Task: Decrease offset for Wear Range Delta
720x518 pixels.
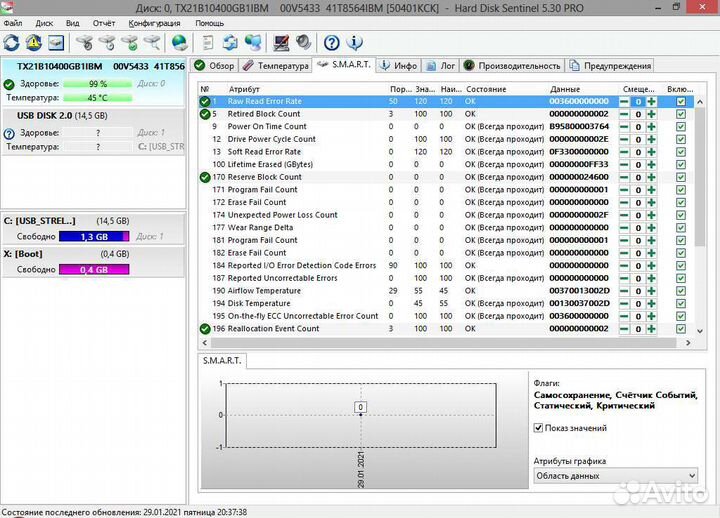Action: click(x=624, y=228)
